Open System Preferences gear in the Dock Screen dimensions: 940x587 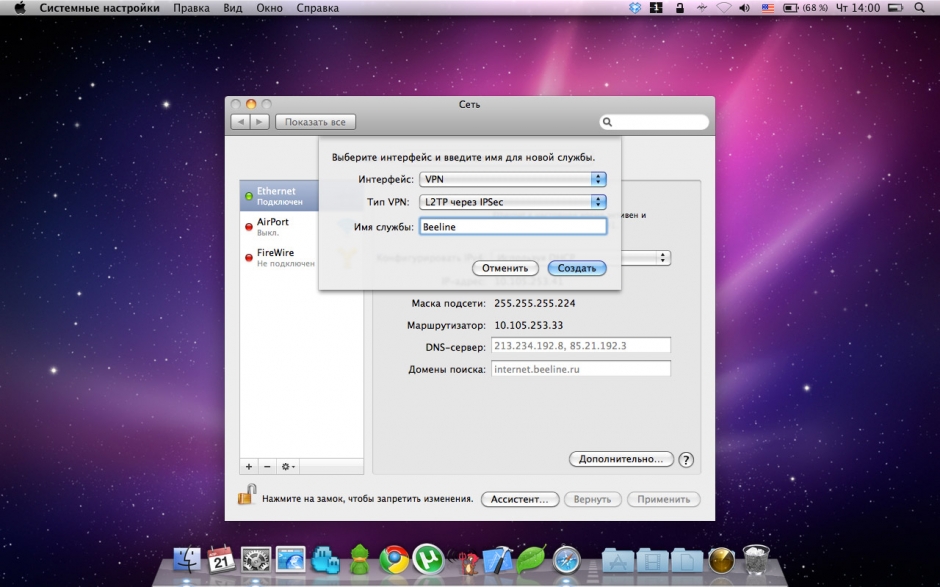point(256,560)
